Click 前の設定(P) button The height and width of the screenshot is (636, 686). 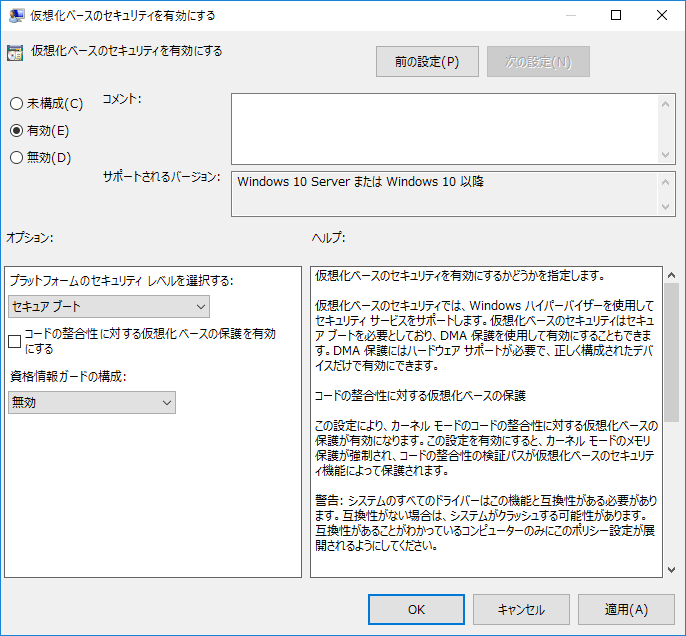427,62
